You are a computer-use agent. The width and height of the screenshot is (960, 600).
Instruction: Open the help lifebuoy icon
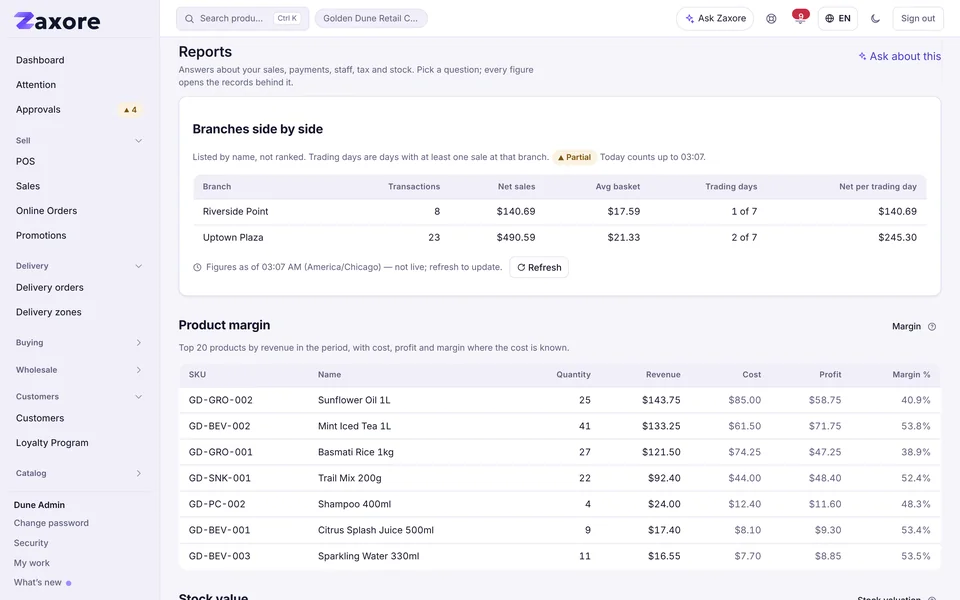(x=771, y=18)
